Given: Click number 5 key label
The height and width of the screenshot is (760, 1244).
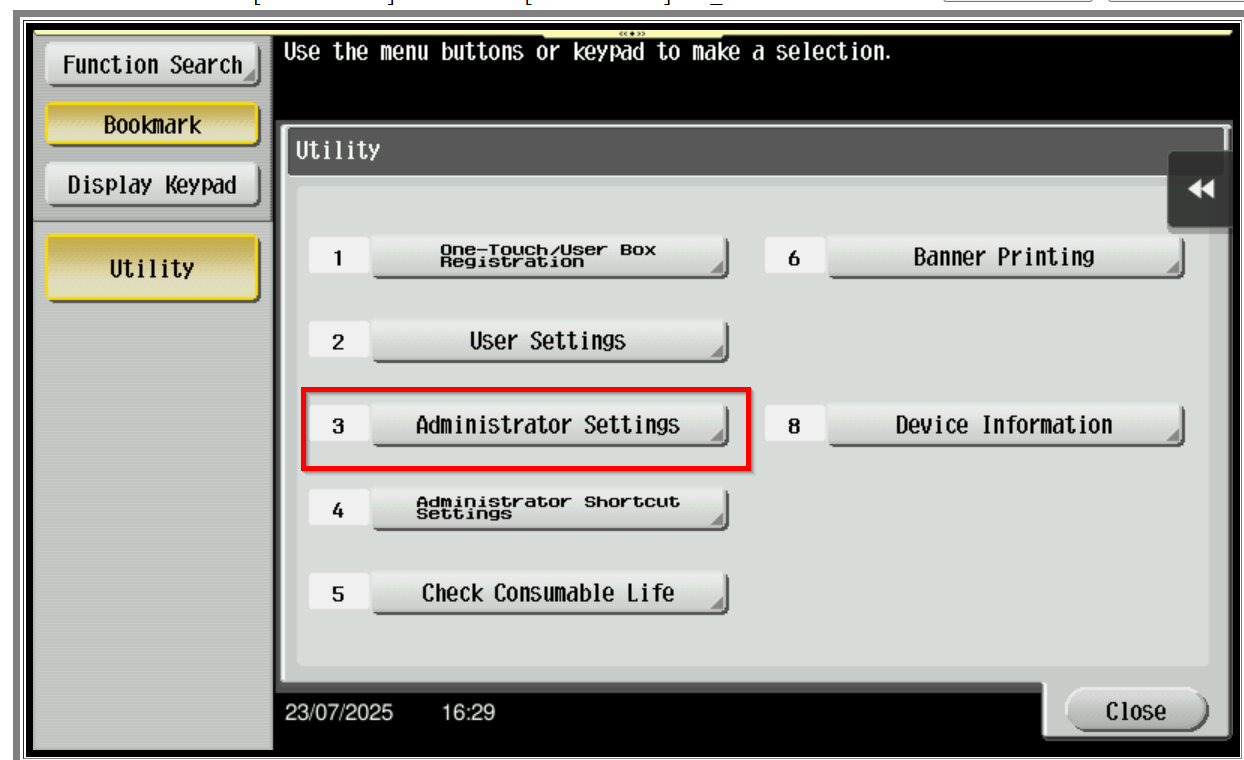Looking at the screenshot, I should (338, 594).
